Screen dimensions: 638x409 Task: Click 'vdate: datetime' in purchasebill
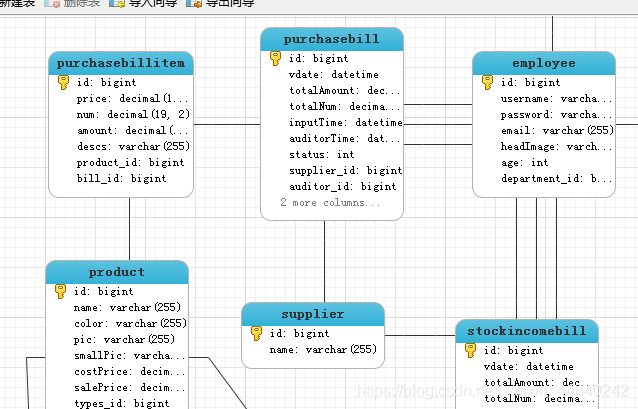334,74
